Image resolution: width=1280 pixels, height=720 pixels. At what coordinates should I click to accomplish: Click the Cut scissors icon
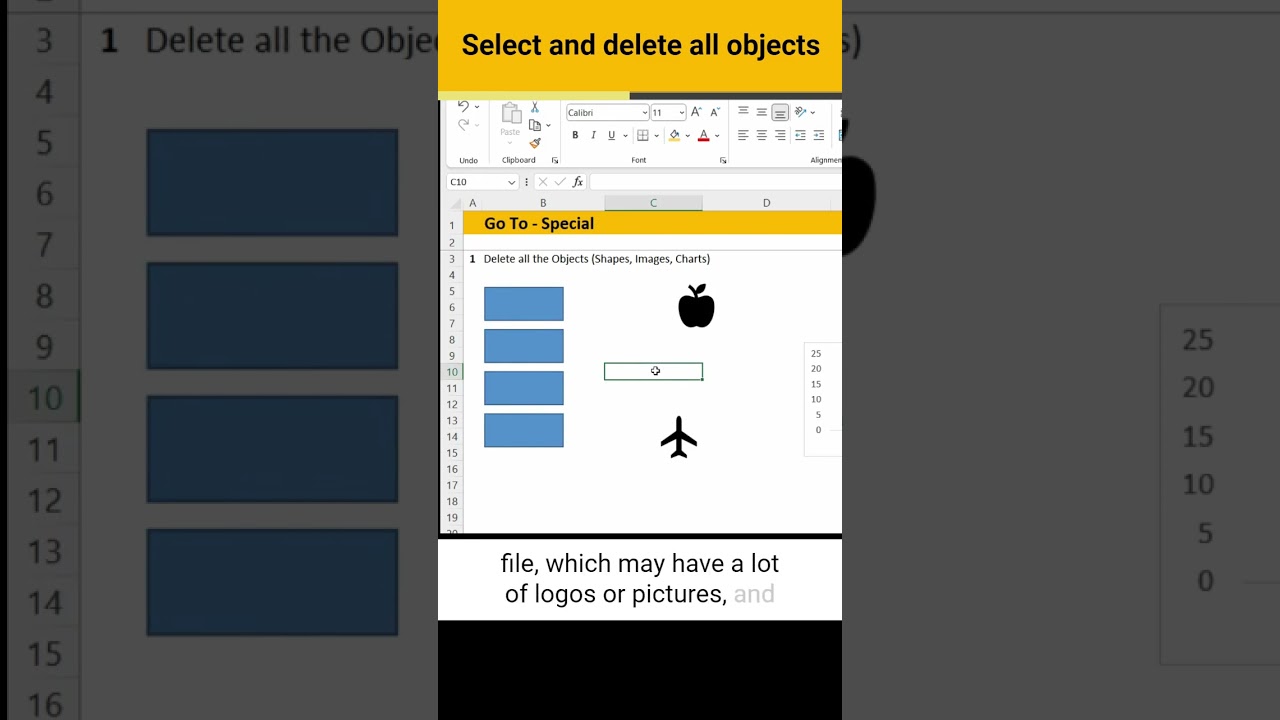tap(535, 107)
